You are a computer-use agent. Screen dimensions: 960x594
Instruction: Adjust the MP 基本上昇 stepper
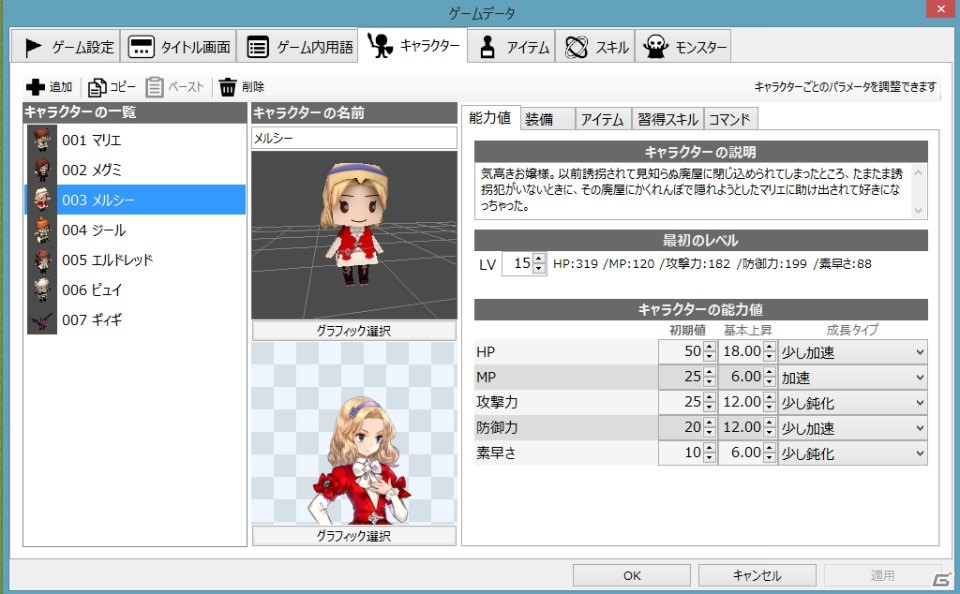point(769,377)
